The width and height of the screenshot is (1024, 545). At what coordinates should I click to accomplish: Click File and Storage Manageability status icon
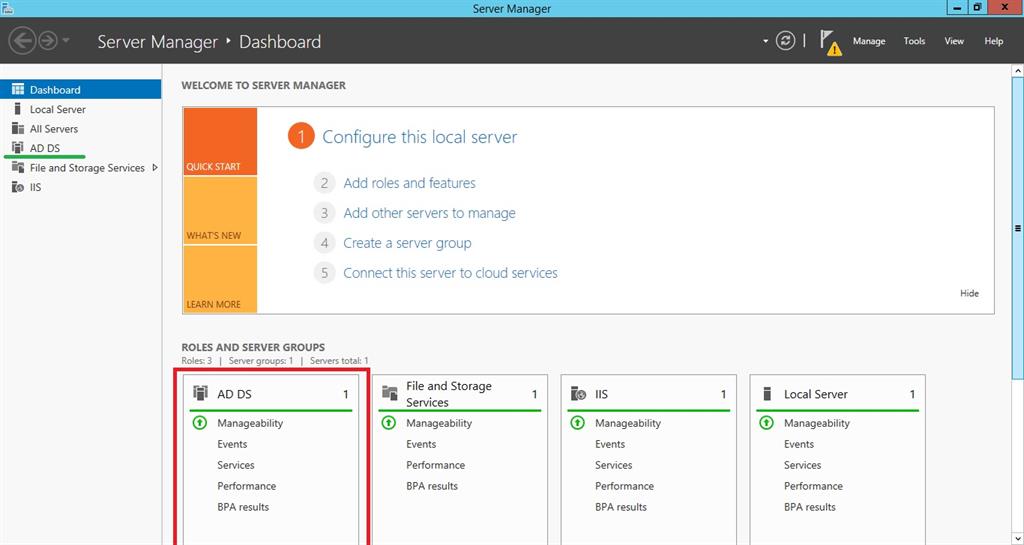tap(389, 423)
